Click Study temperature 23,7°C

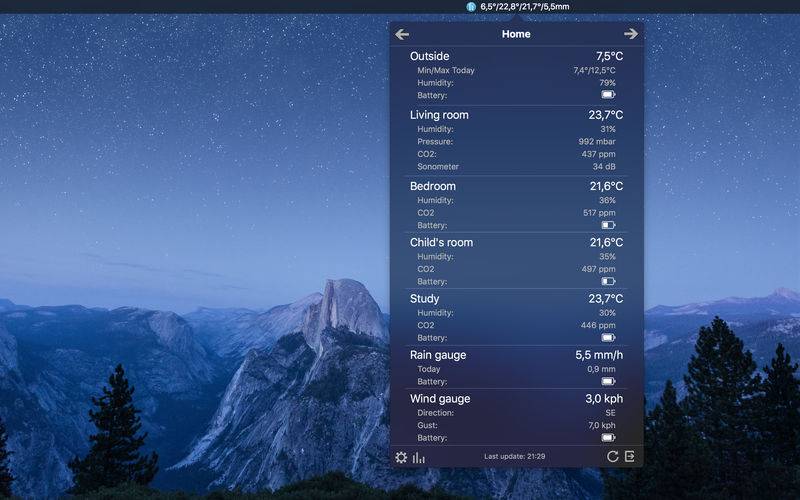(606, 298)
